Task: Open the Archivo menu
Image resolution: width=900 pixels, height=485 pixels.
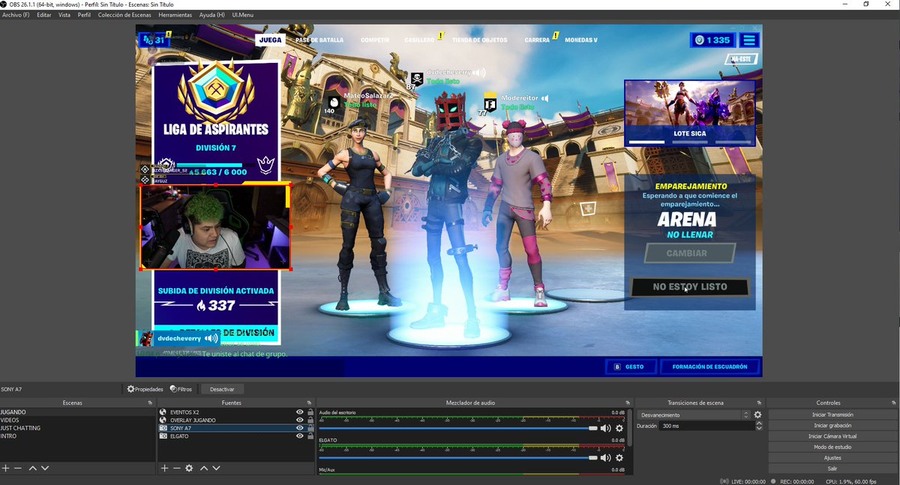Action: point(15,15)
